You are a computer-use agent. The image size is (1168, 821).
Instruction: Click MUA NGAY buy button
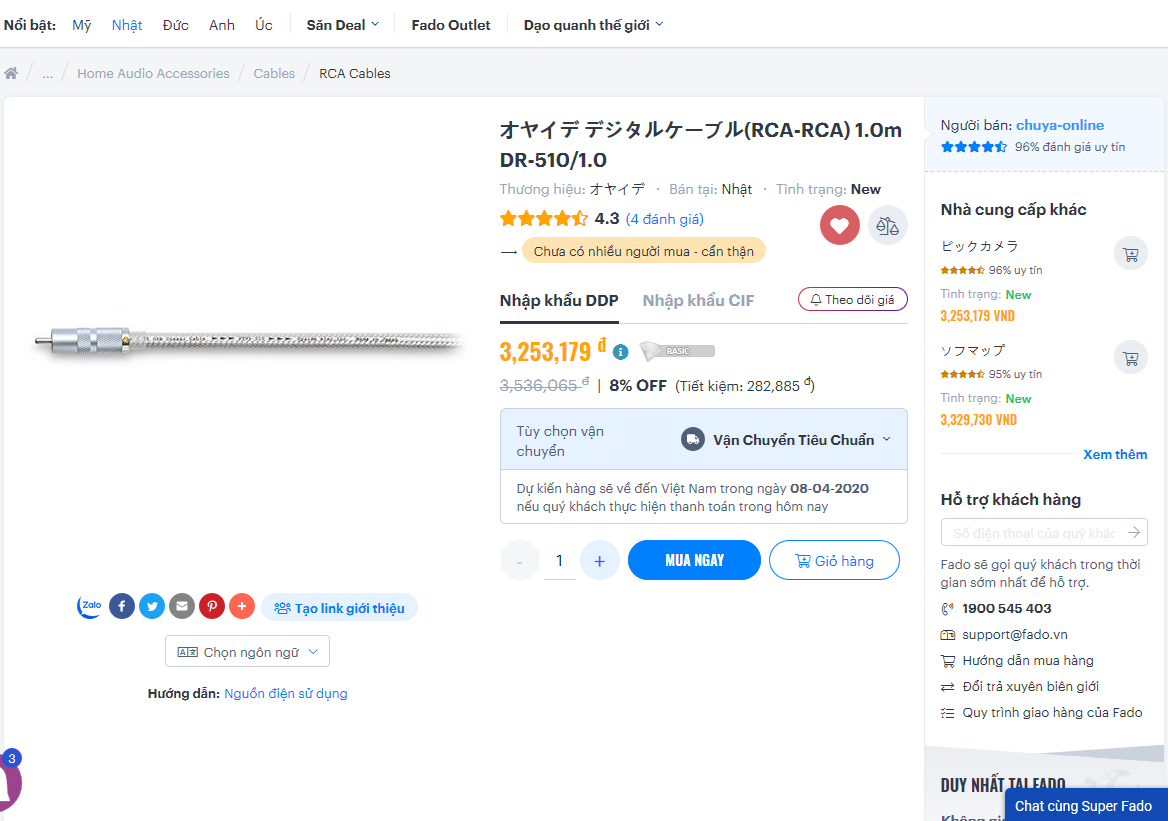click(694, 560)
